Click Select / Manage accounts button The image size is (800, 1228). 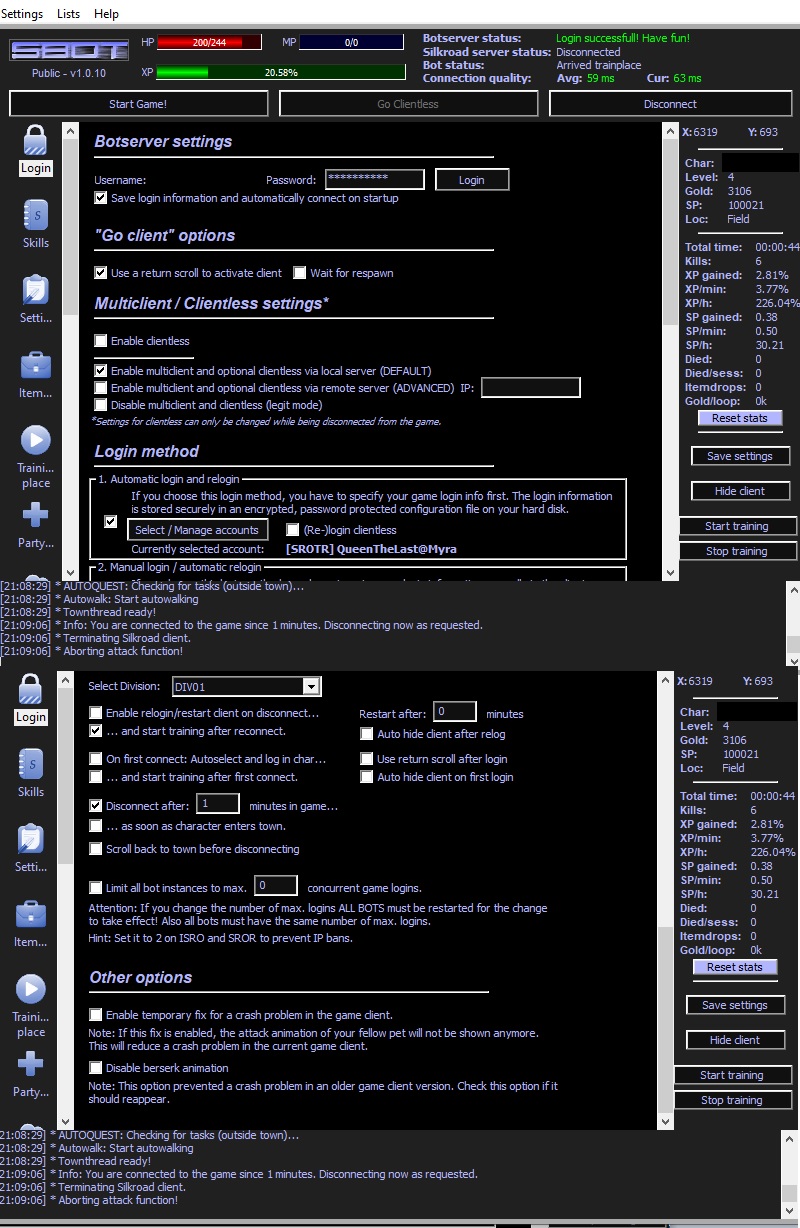tap(196, 530)
